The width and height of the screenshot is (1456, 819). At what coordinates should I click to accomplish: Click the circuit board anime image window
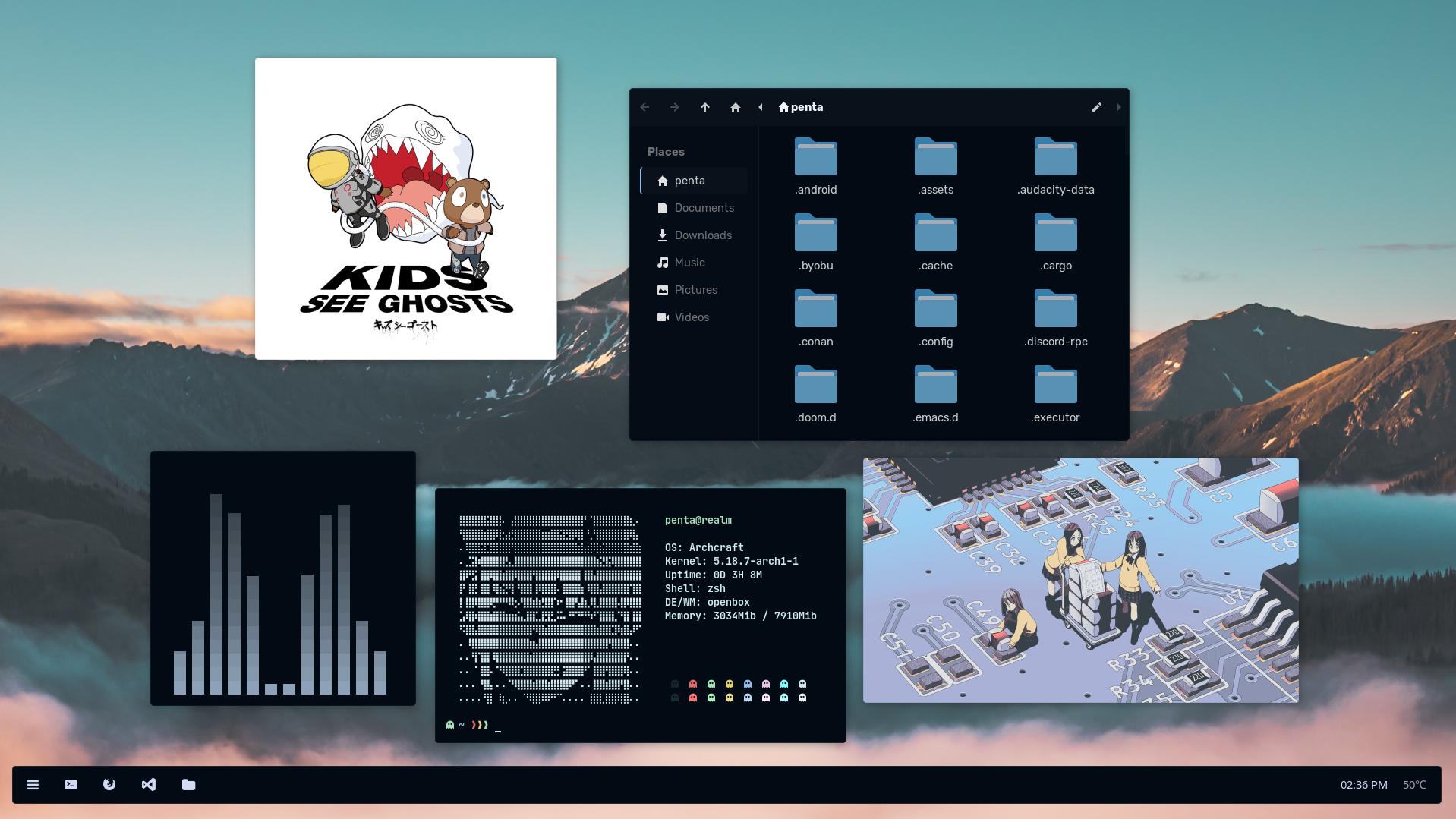pos(1080,580)
